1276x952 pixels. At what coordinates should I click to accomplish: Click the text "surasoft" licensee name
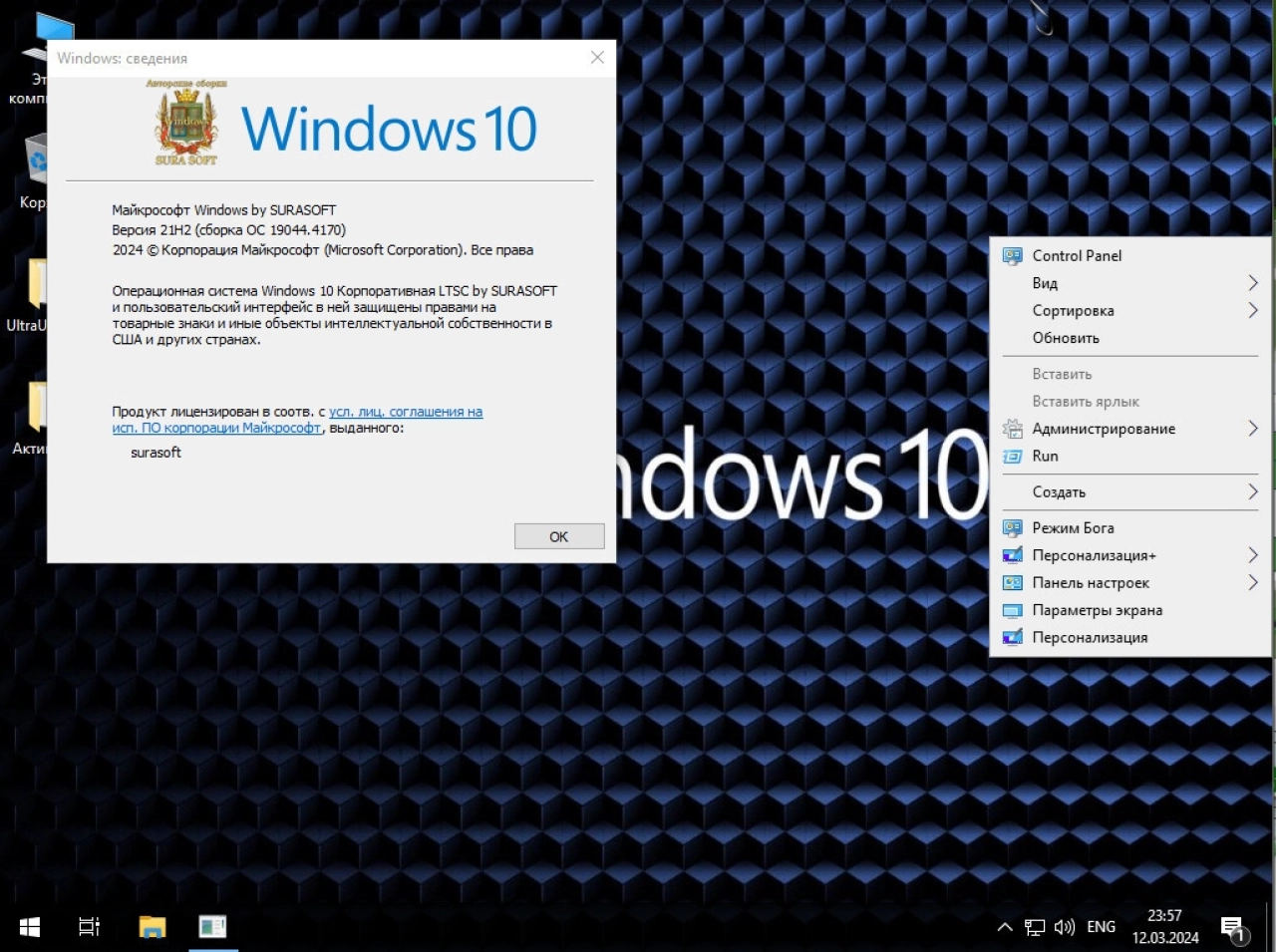(x=157, y=452)
